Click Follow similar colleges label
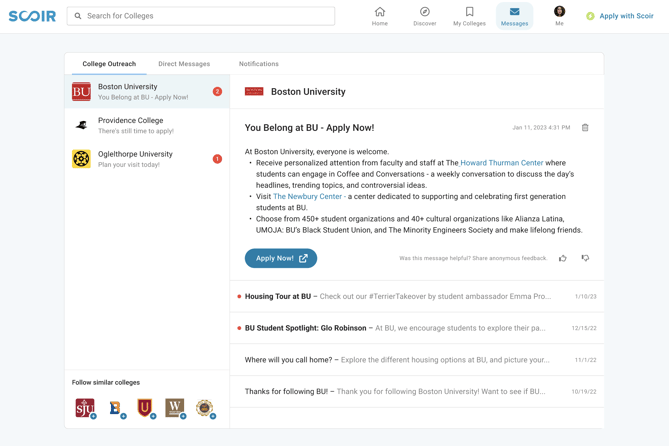 click(x=106, y=382)
